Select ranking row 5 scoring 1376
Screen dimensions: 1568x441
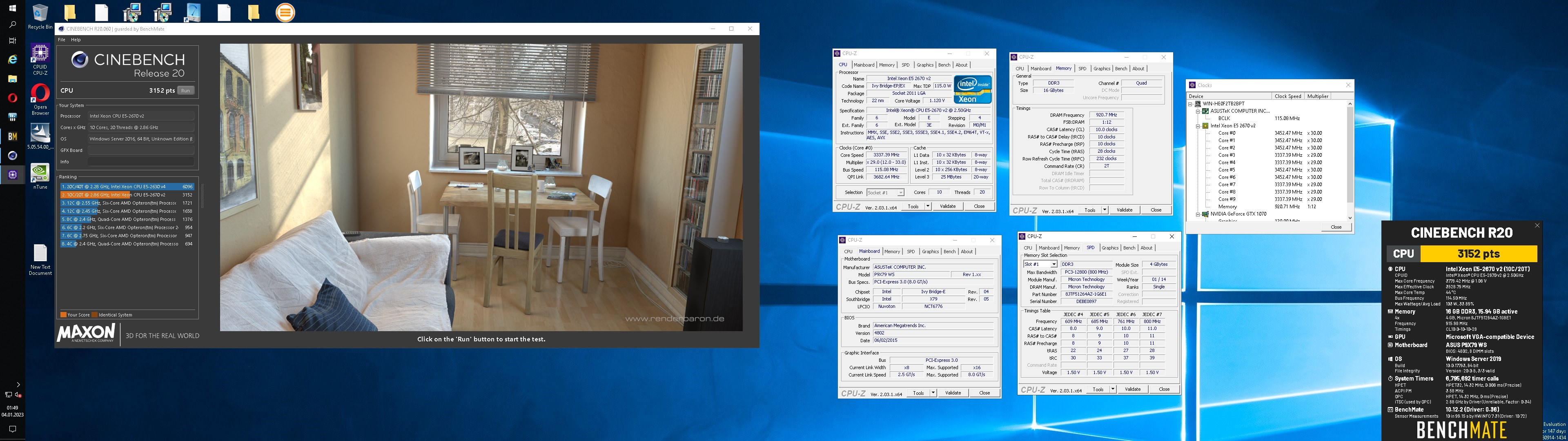(127, 219)
